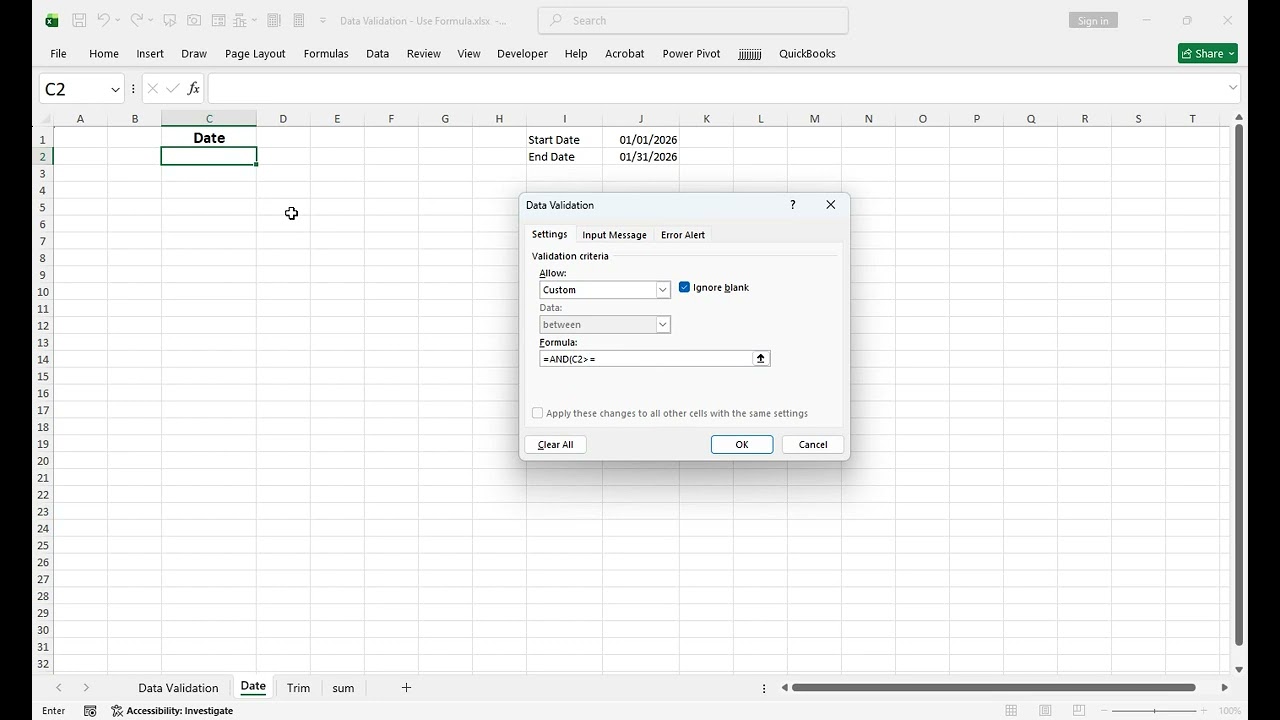The height and width of the screenshot is (720, 1280).
Task: Click the Redo arrow icon
Action: click(x=136, y=20)
